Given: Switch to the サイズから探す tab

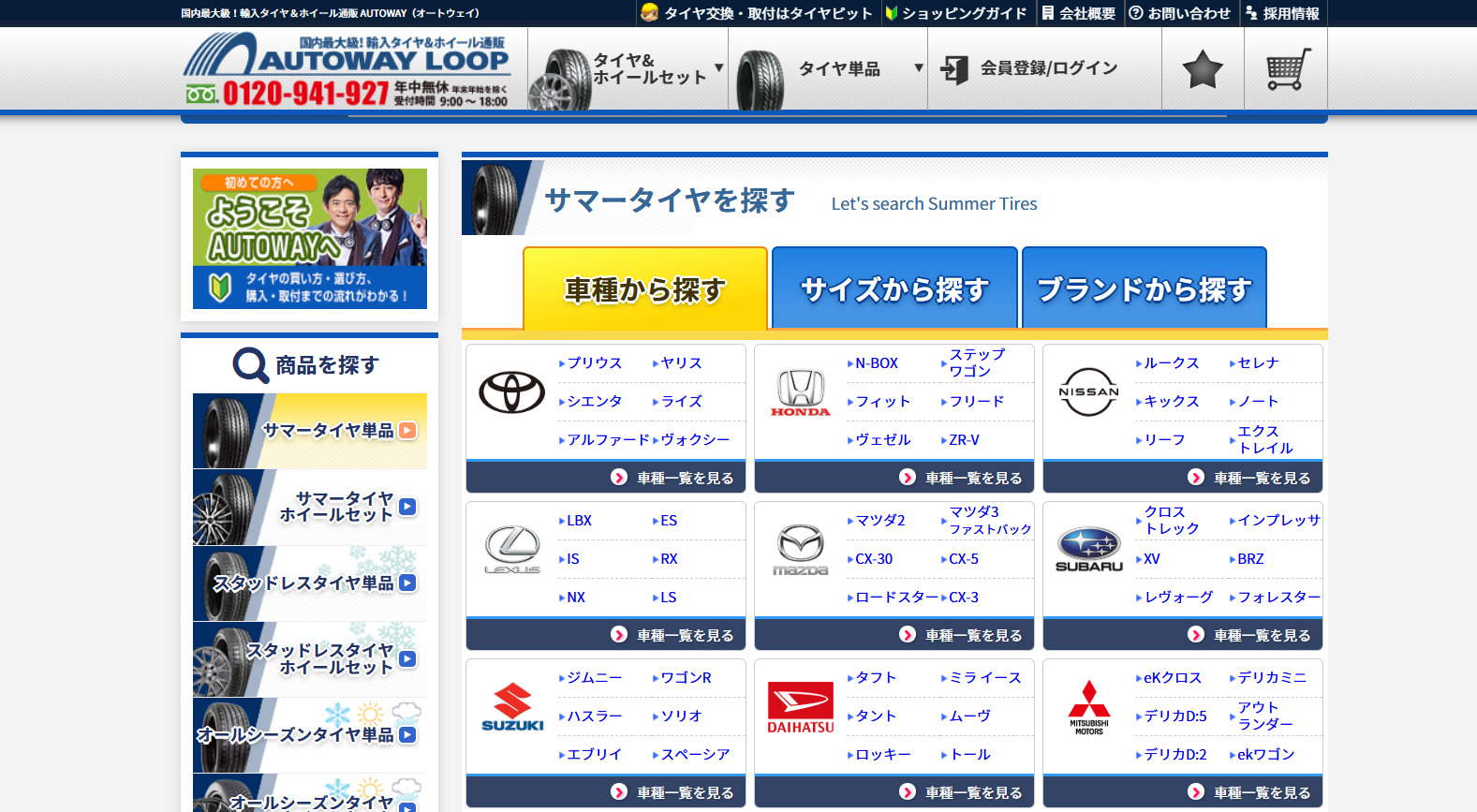Looking at the screenshot, I should coord(894,288).
